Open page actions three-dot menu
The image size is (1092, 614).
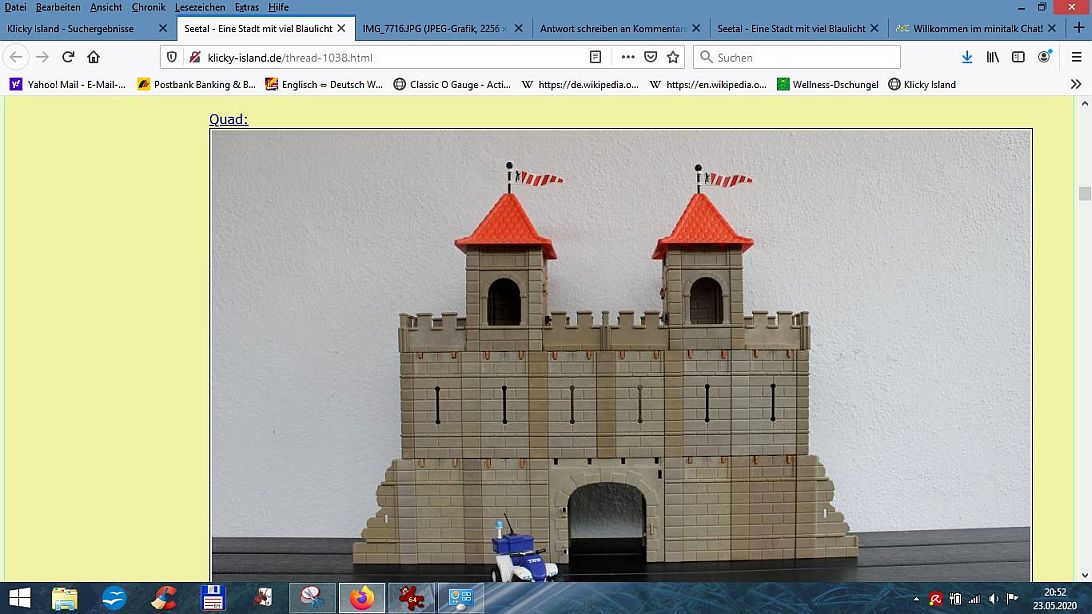pyautogui.click(x=627, y=57)
